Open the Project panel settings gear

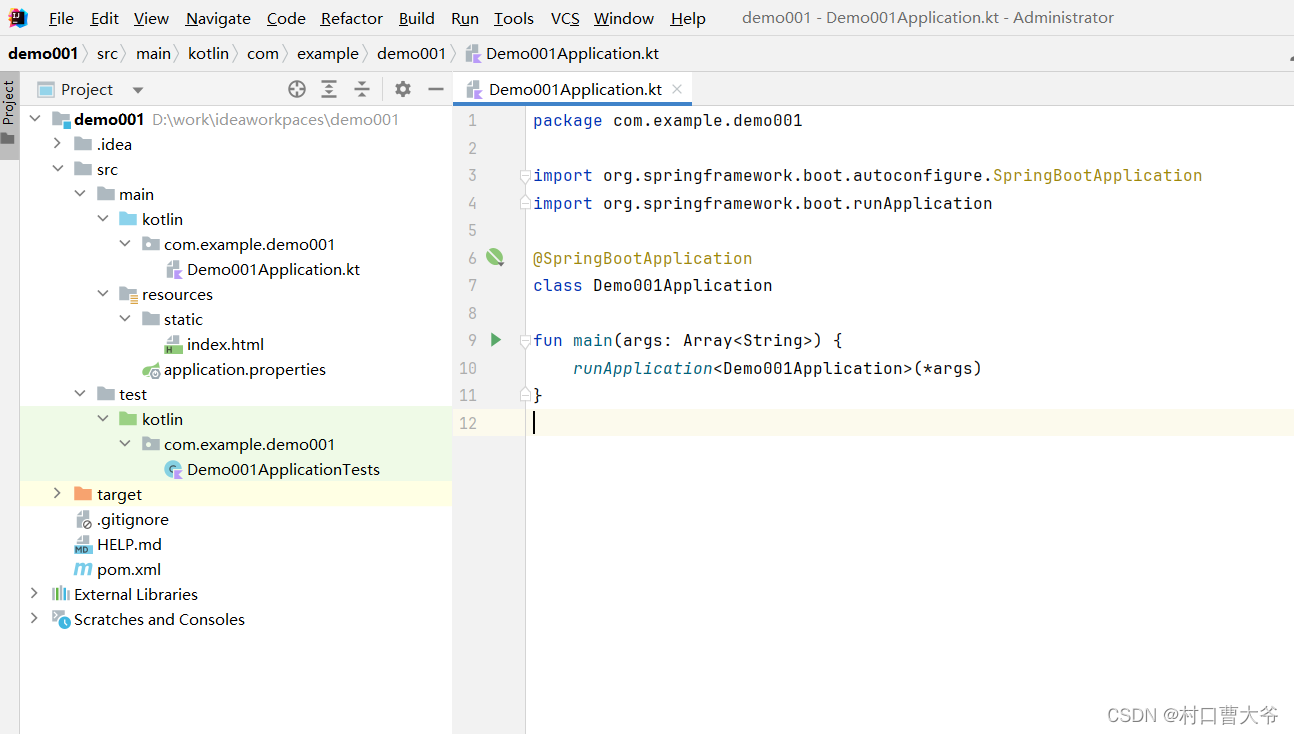pyautogui.click(x=402, y=89)
